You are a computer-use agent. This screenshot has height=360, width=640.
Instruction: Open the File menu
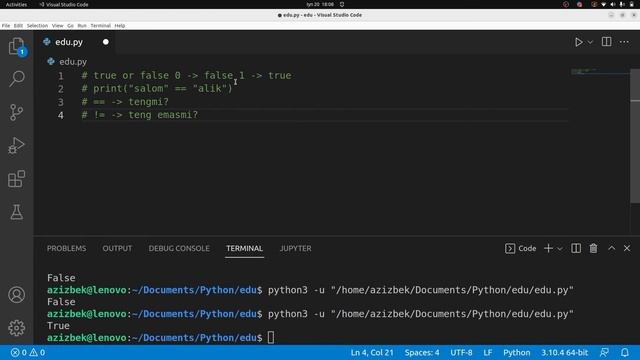[6, 25]
